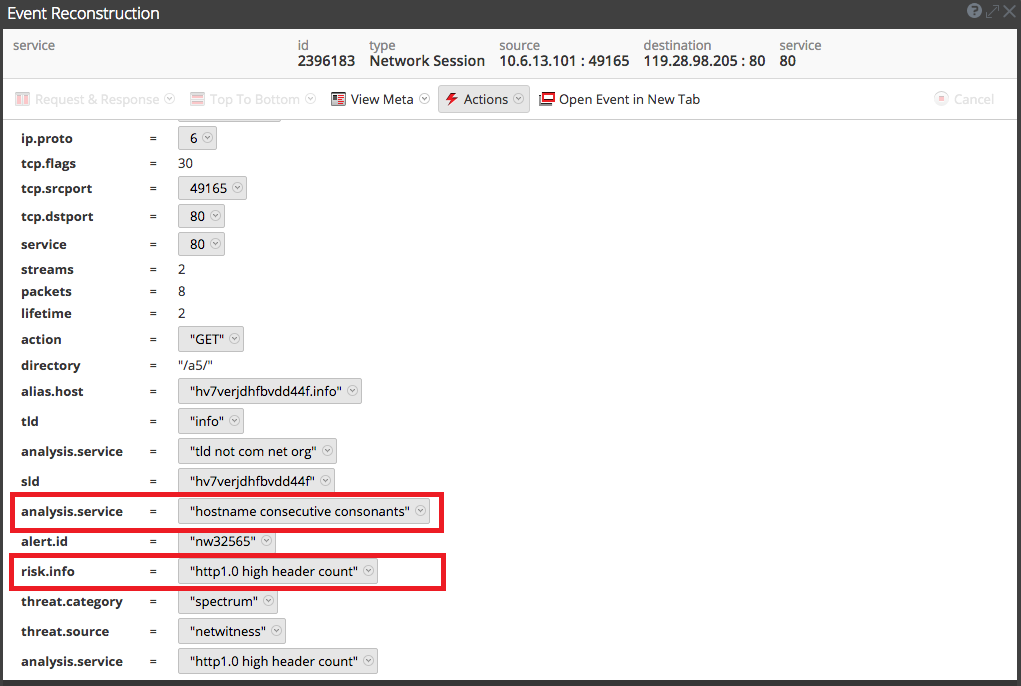
Task: Click the risk.info key label
Action: [x=48, y=571]
